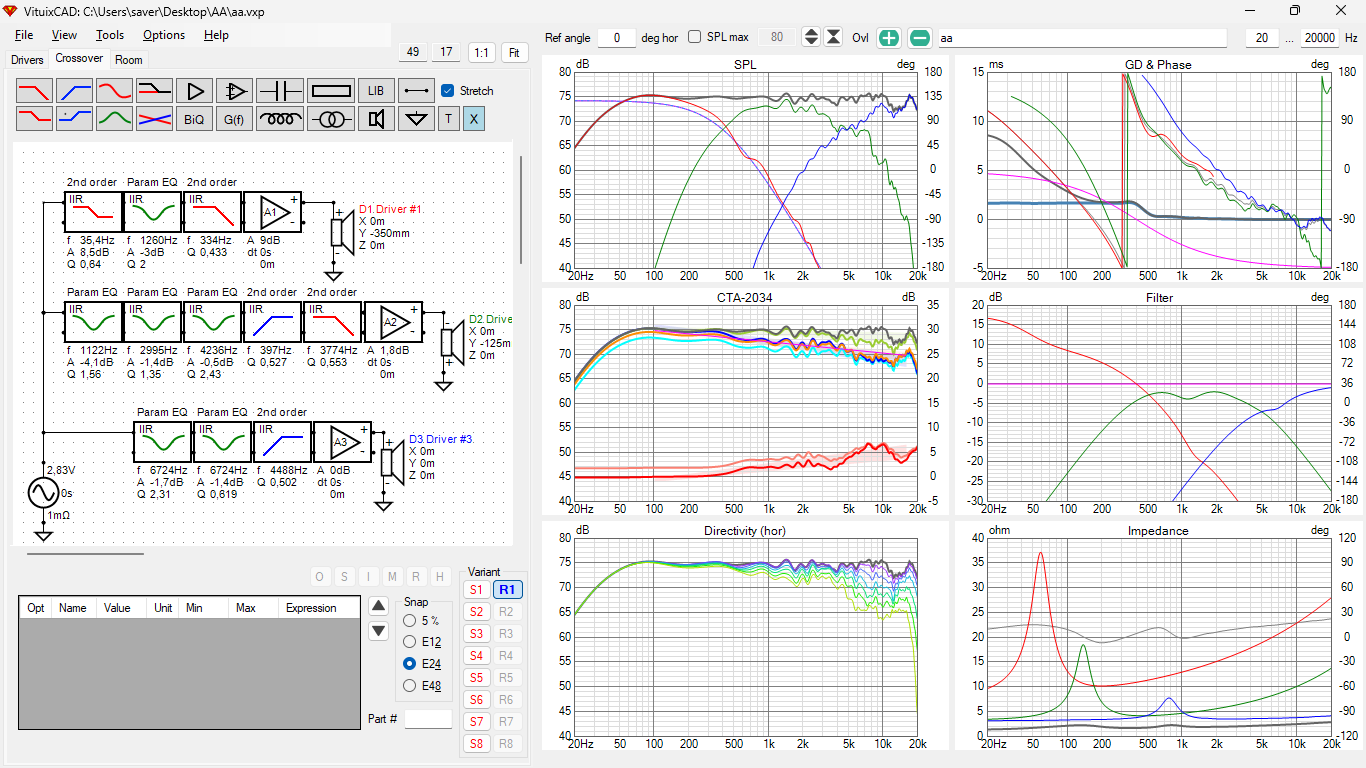Screen dimensions: 1366x768
Task: Move list item down with down arrow
Action: [x=378, y=631]
